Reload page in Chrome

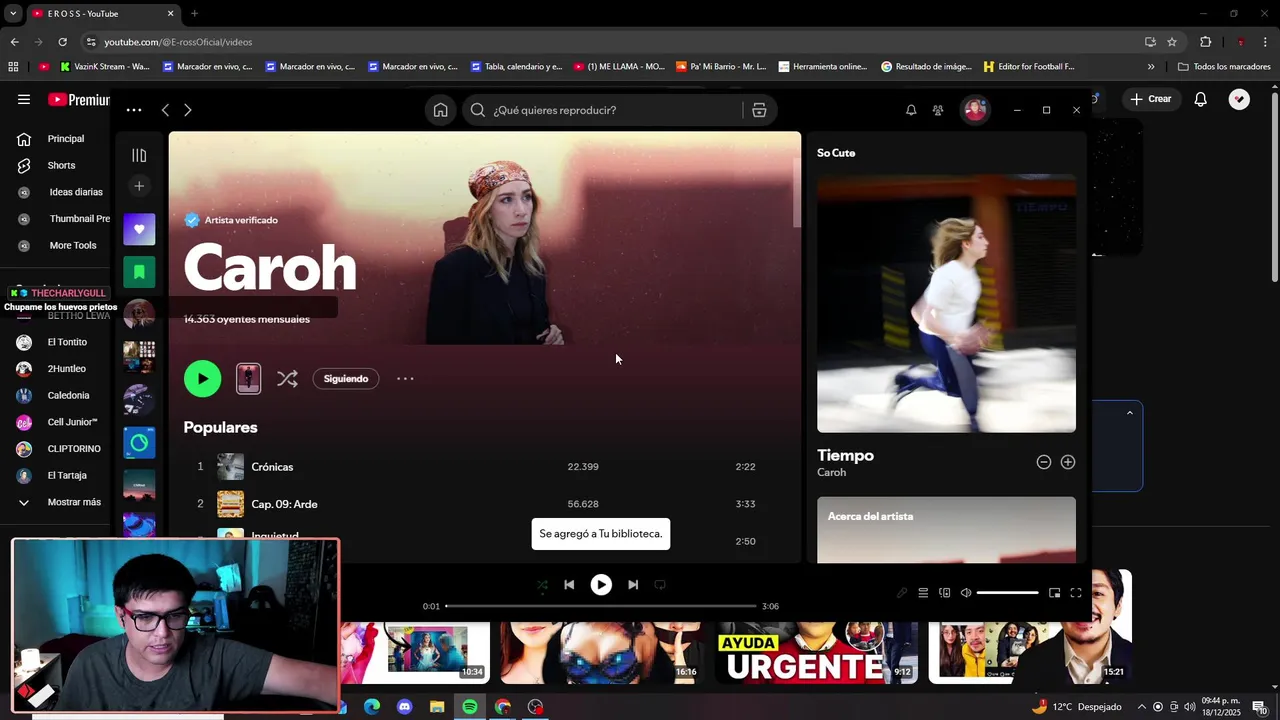[62, 42]
